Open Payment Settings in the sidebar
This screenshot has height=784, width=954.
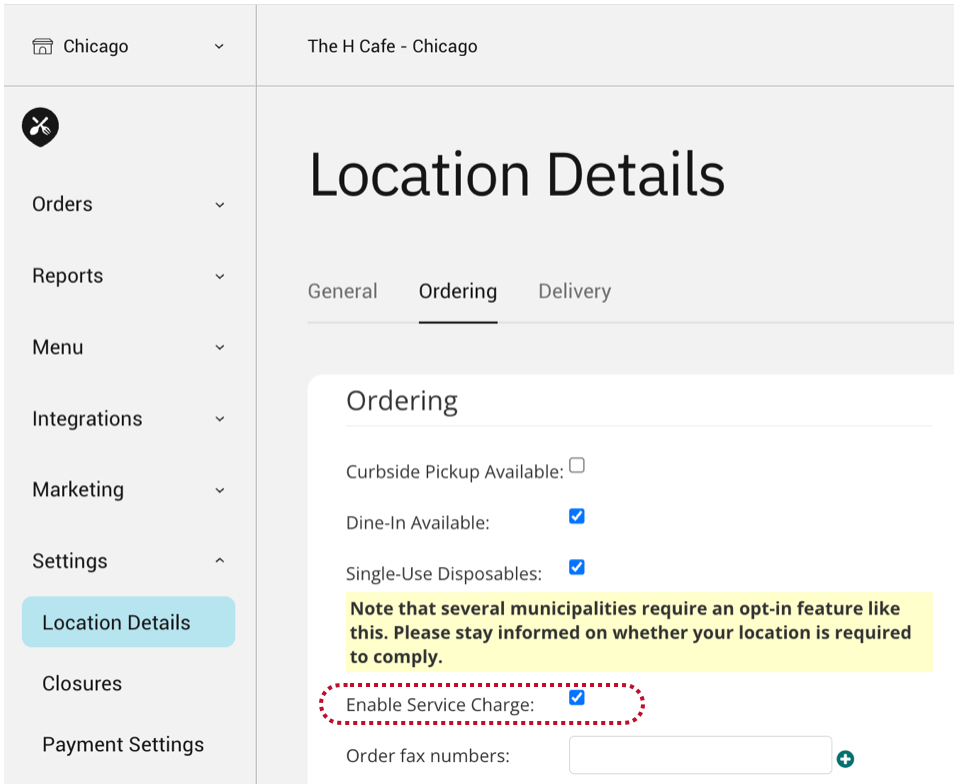pyautogui.click(x=123, y=745)
